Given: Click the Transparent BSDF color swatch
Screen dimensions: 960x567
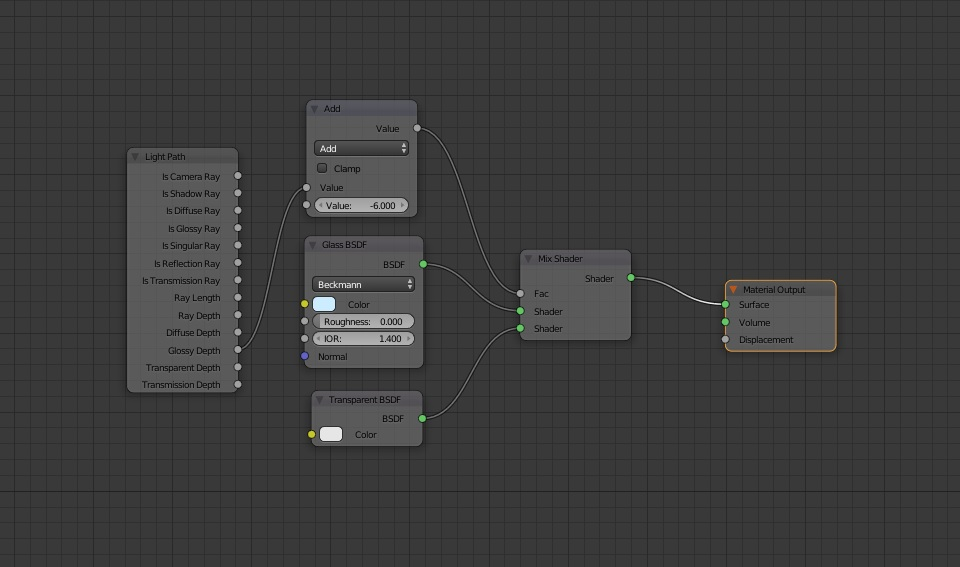Looking at the screenshot, I should [x=331, y=434].
